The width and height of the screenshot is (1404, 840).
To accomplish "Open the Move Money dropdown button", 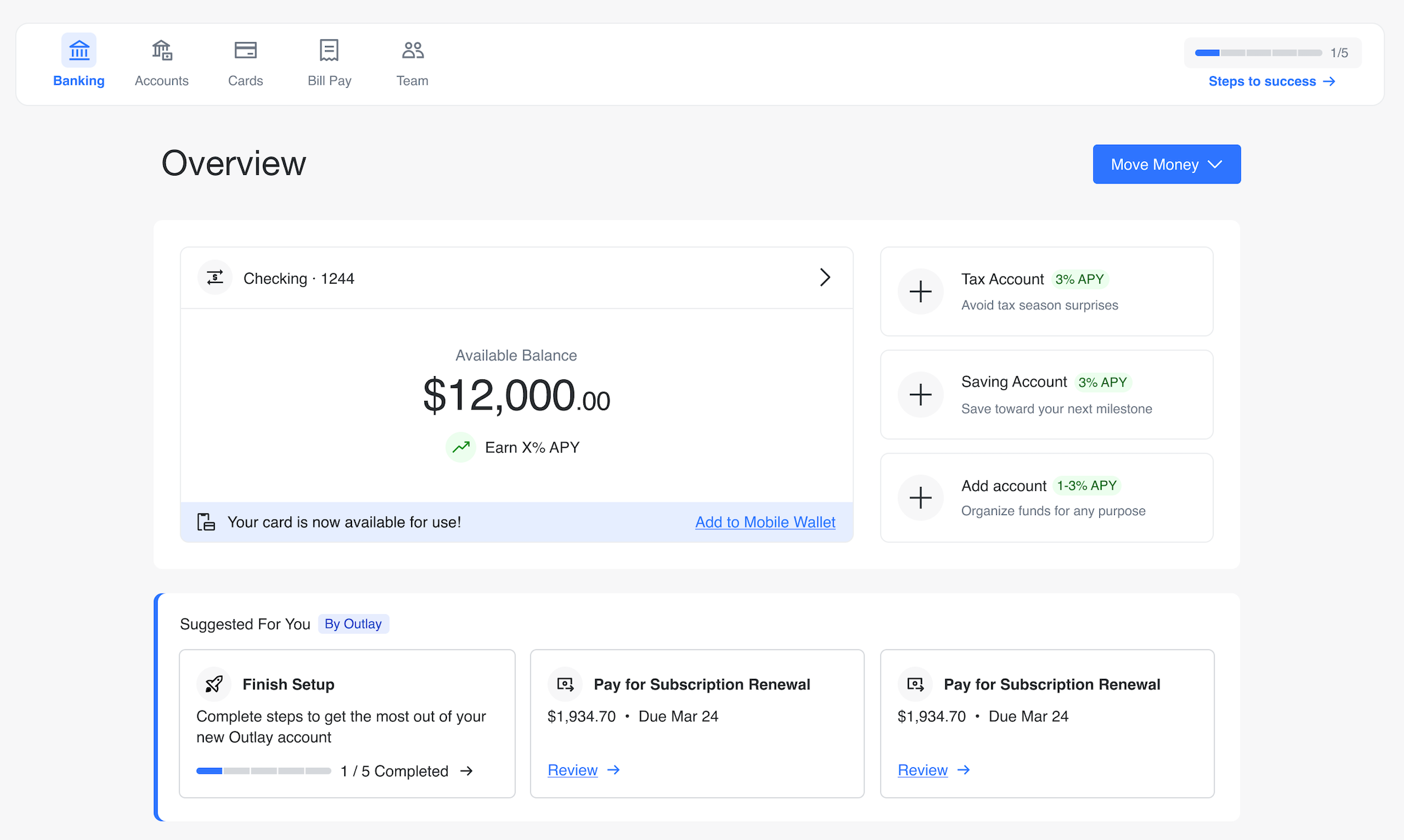I will tap(1167, 164).
